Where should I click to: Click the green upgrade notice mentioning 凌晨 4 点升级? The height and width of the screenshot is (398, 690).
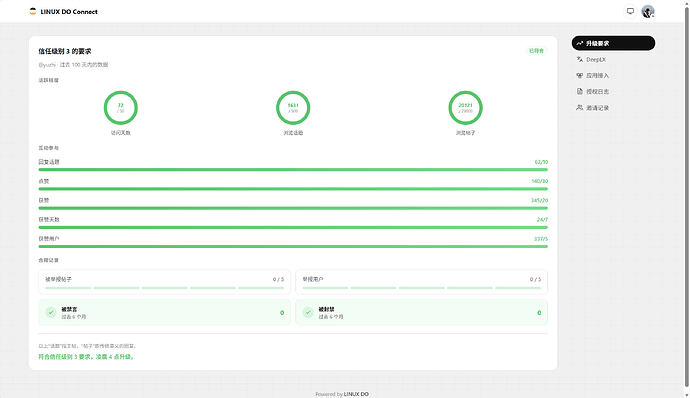click(86, 357)
